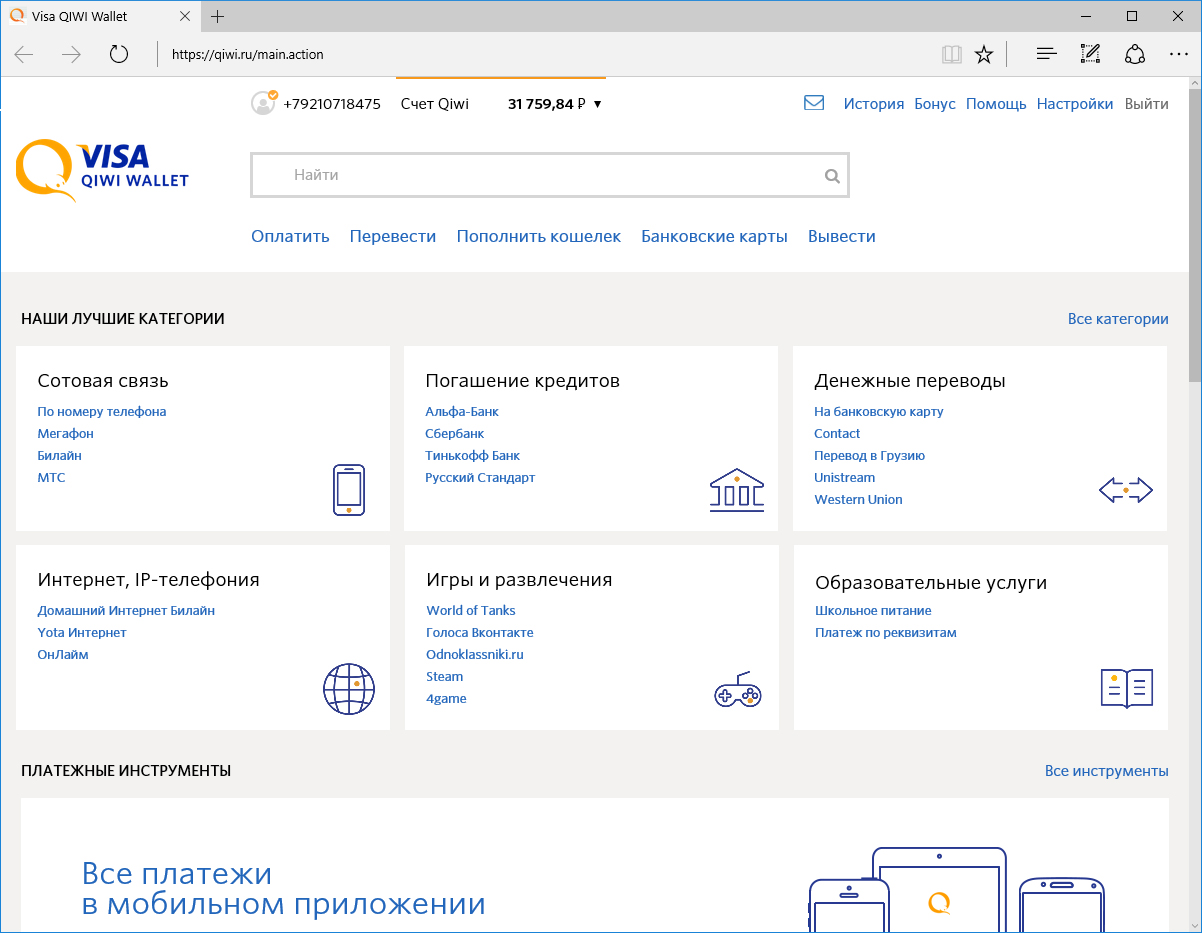Open Банковские карты menu item
Screen dimensions: 1202x933
pyautogui.click(x=714, y=236)
